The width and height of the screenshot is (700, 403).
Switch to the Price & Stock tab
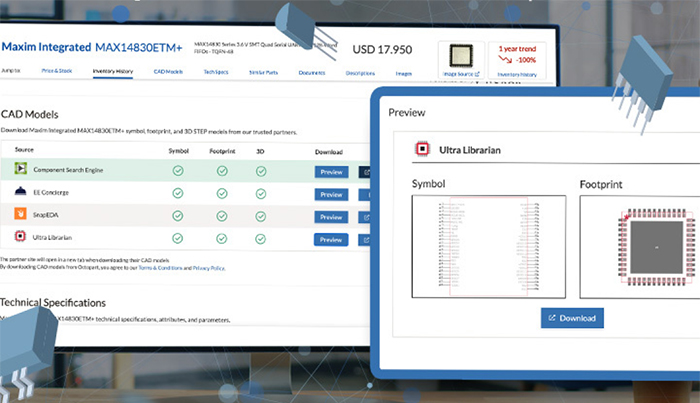[58, 72]
